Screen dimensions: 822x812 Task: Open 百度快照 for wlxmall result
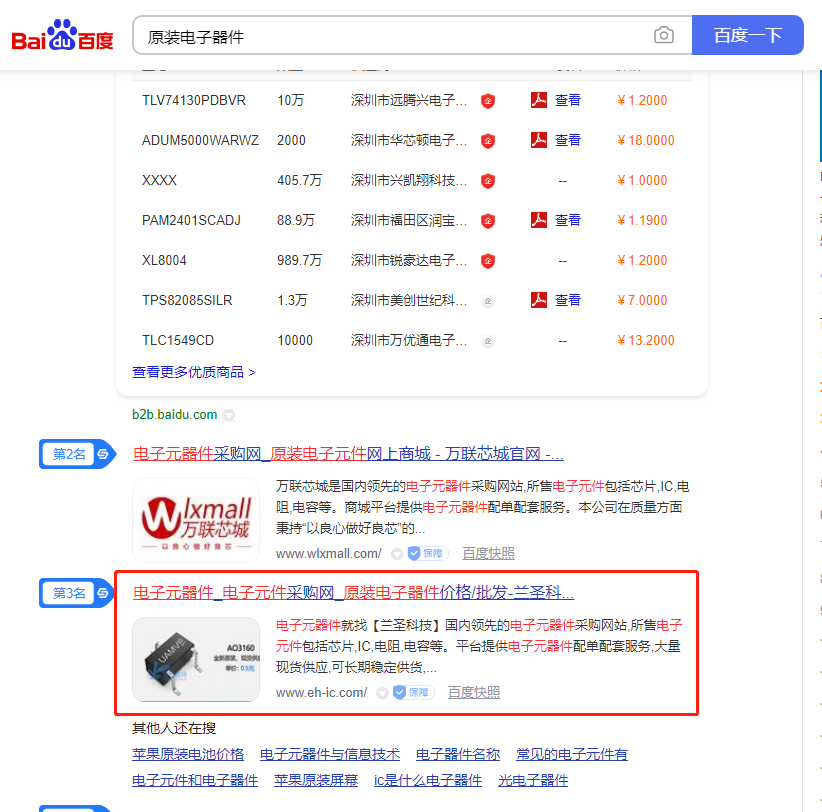[488, 554]
